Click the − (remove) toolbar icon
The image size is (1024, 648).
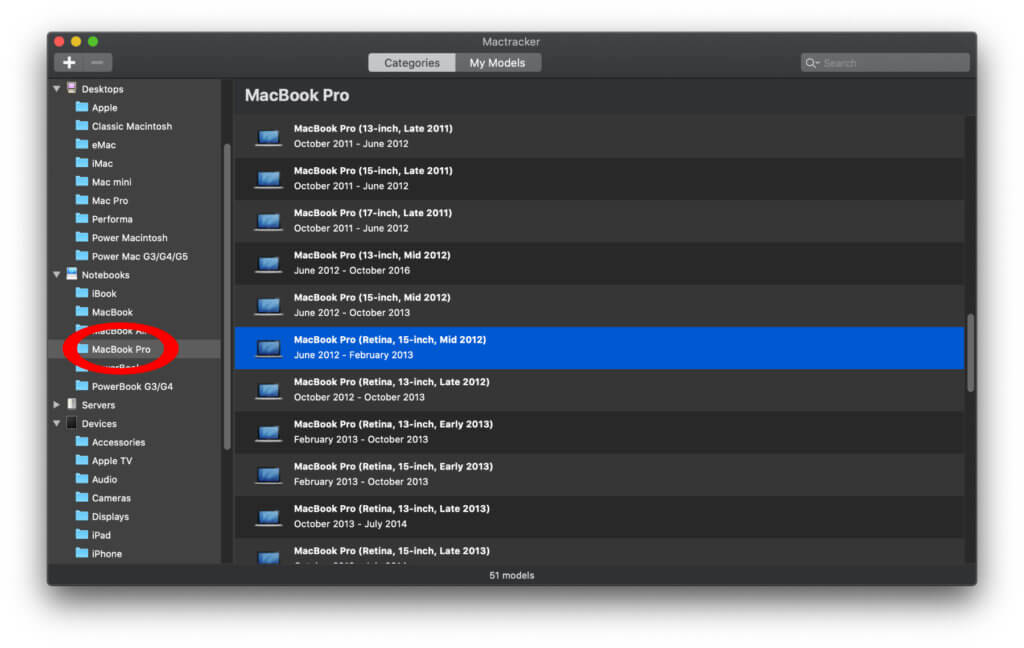tap(95, 62)
